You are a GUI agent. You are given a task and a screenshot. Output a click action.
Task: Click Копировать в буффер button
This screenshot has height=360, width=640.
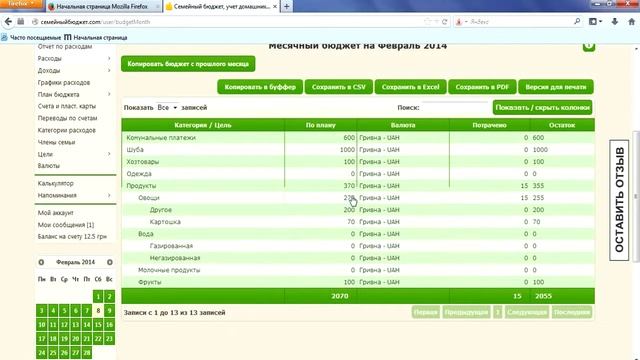click(260, 87)
